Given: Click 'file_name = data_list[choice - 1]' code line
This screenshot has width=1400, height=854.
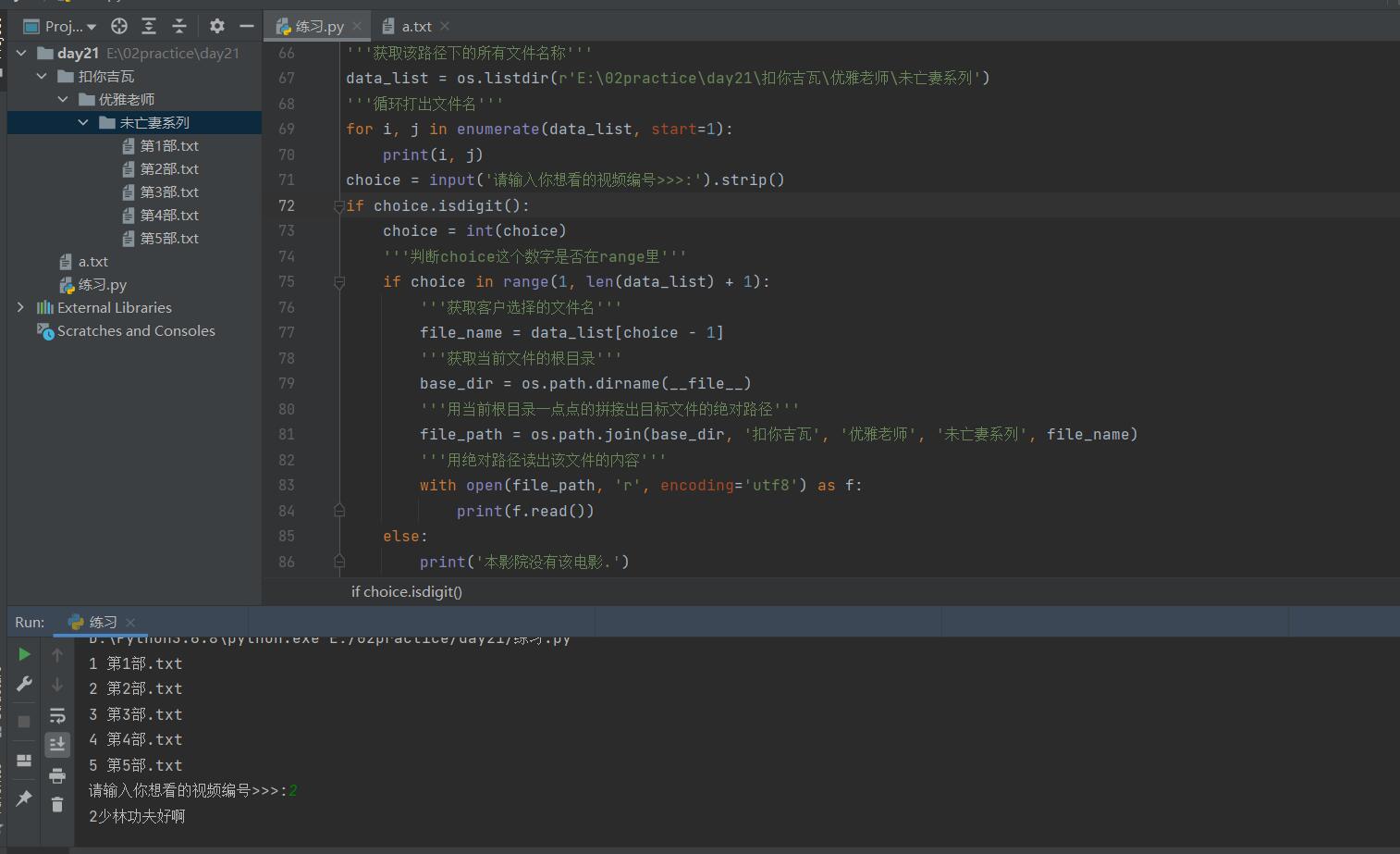Looking at the screenshot, I should point(571,332).
